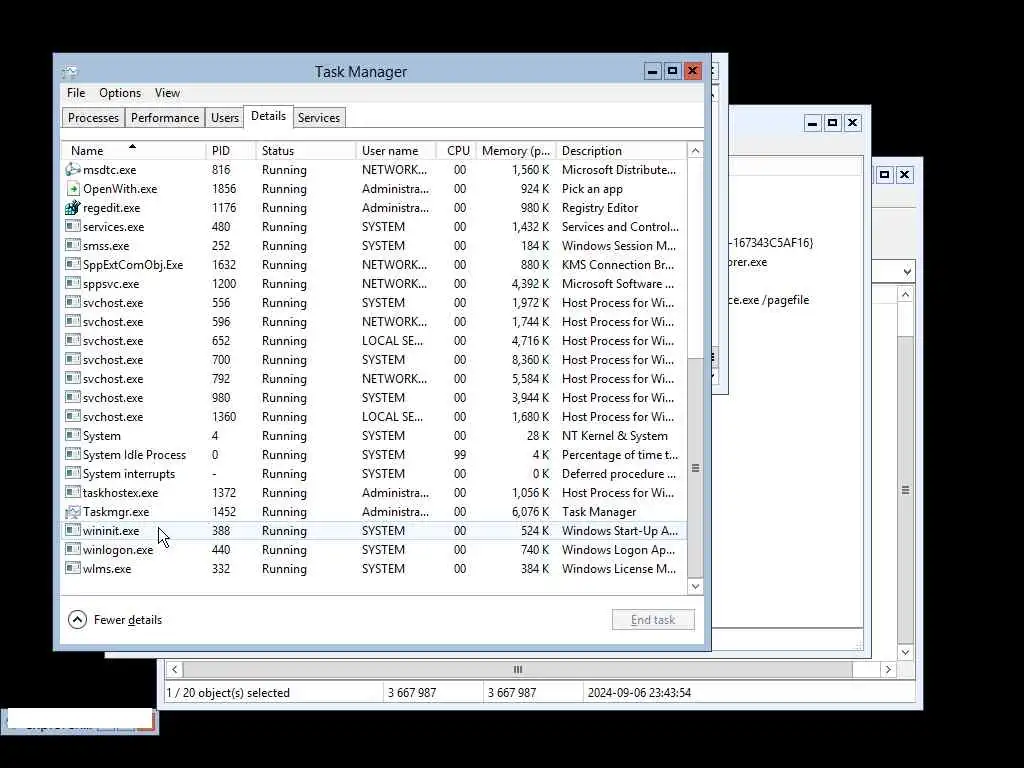Sort by the User name column header
The height and width of the screenshot is (768, 1024).
pos(396,150)
